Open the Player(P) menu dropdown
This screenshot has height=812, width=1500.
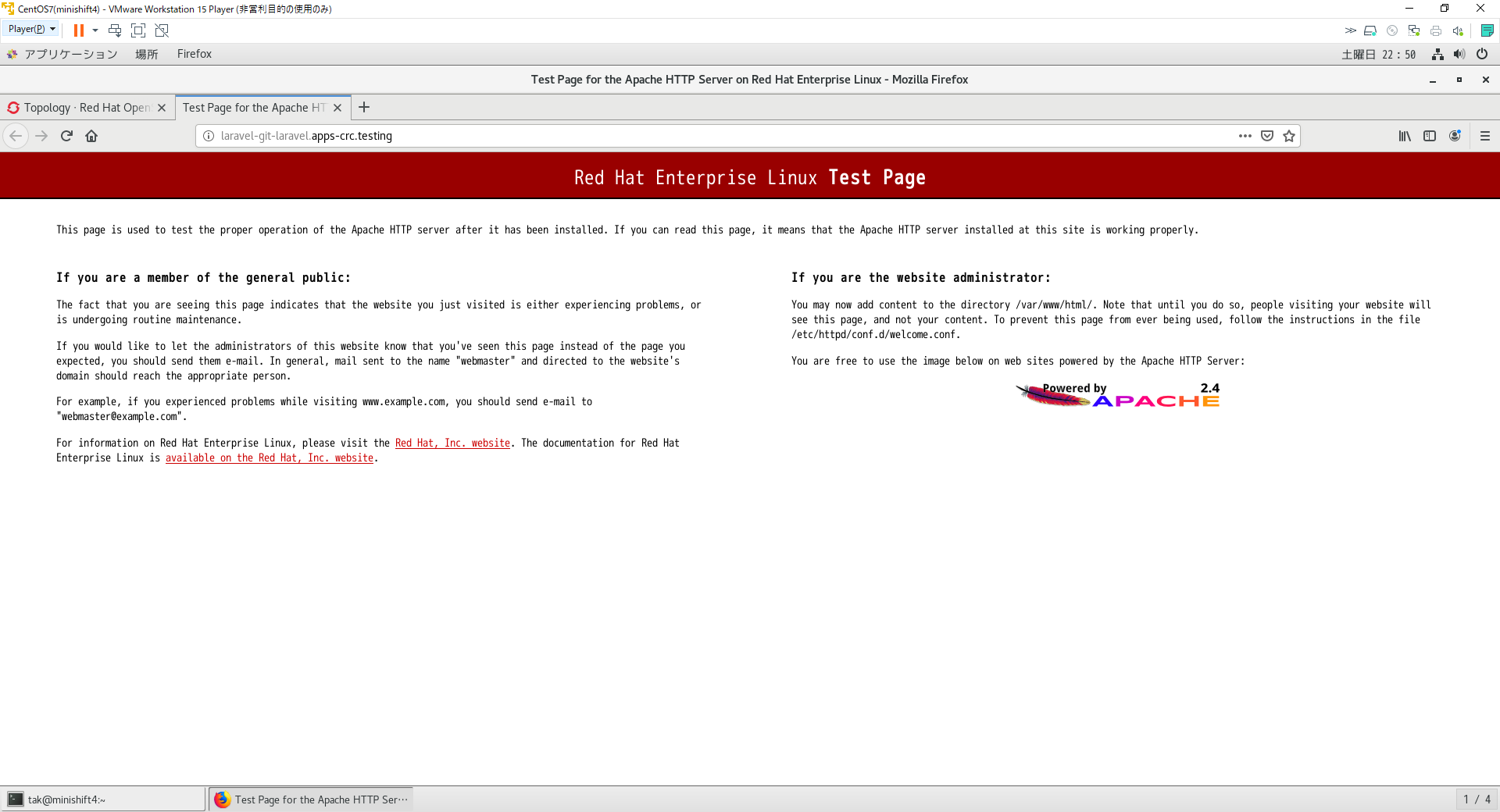coord(31,29)
